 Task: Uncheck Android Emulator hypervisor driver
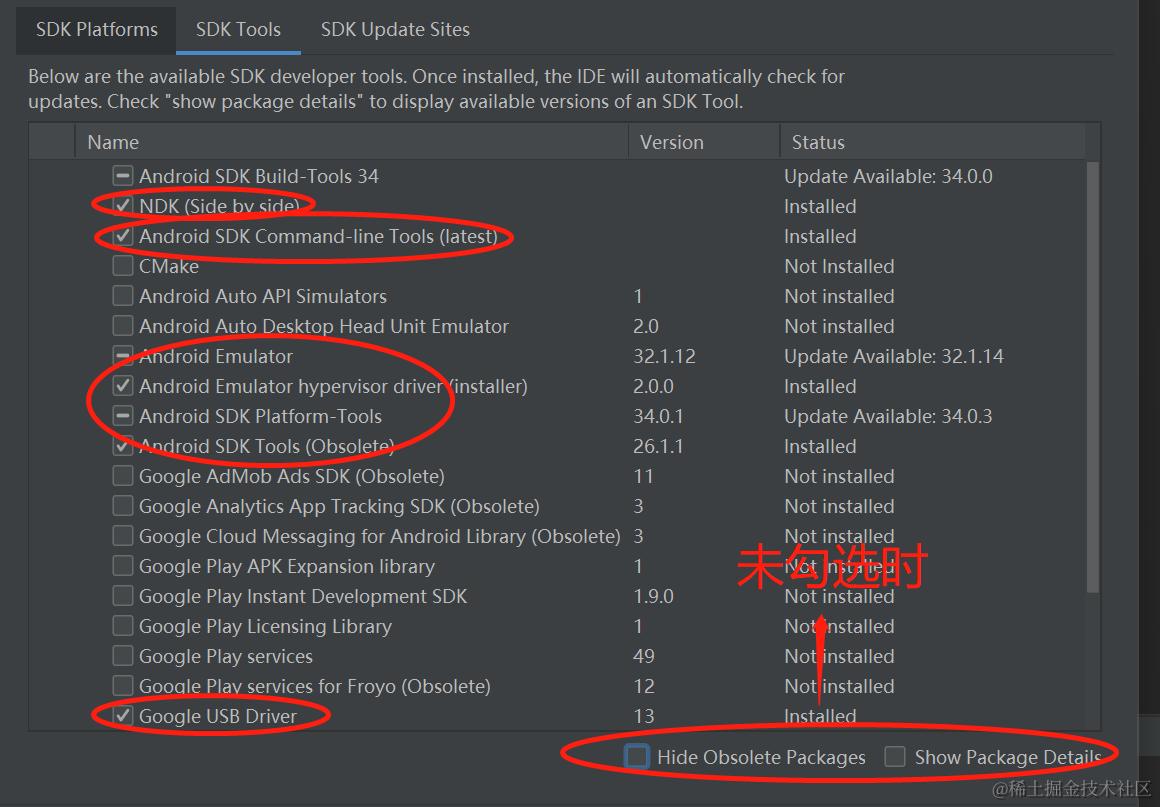[x=123, y=386]
